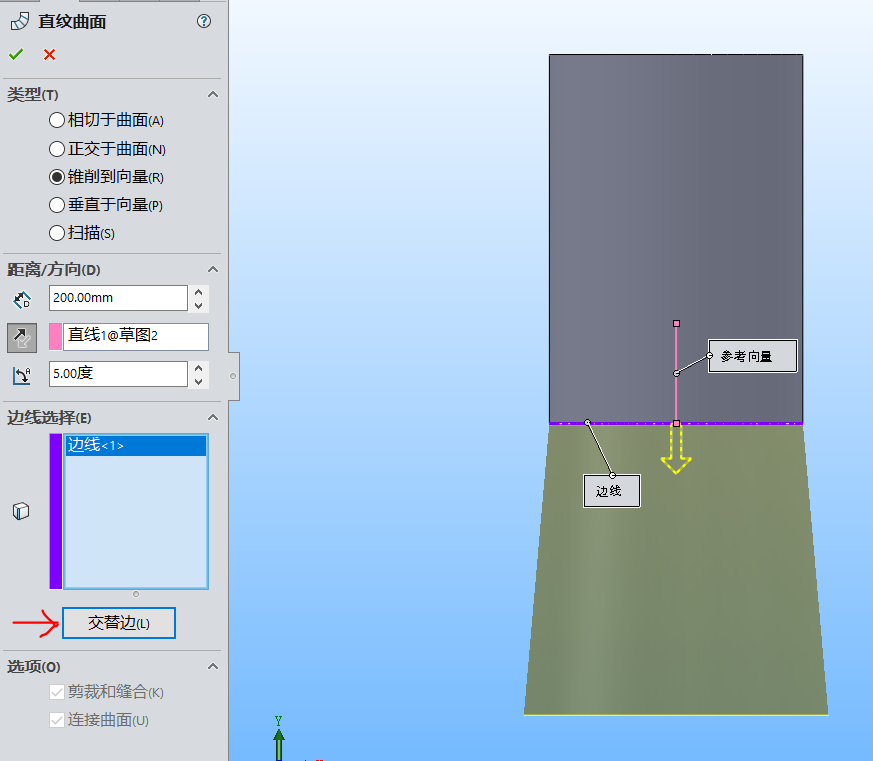Click the 边线 callout label in viewport

tap(612, 491)
